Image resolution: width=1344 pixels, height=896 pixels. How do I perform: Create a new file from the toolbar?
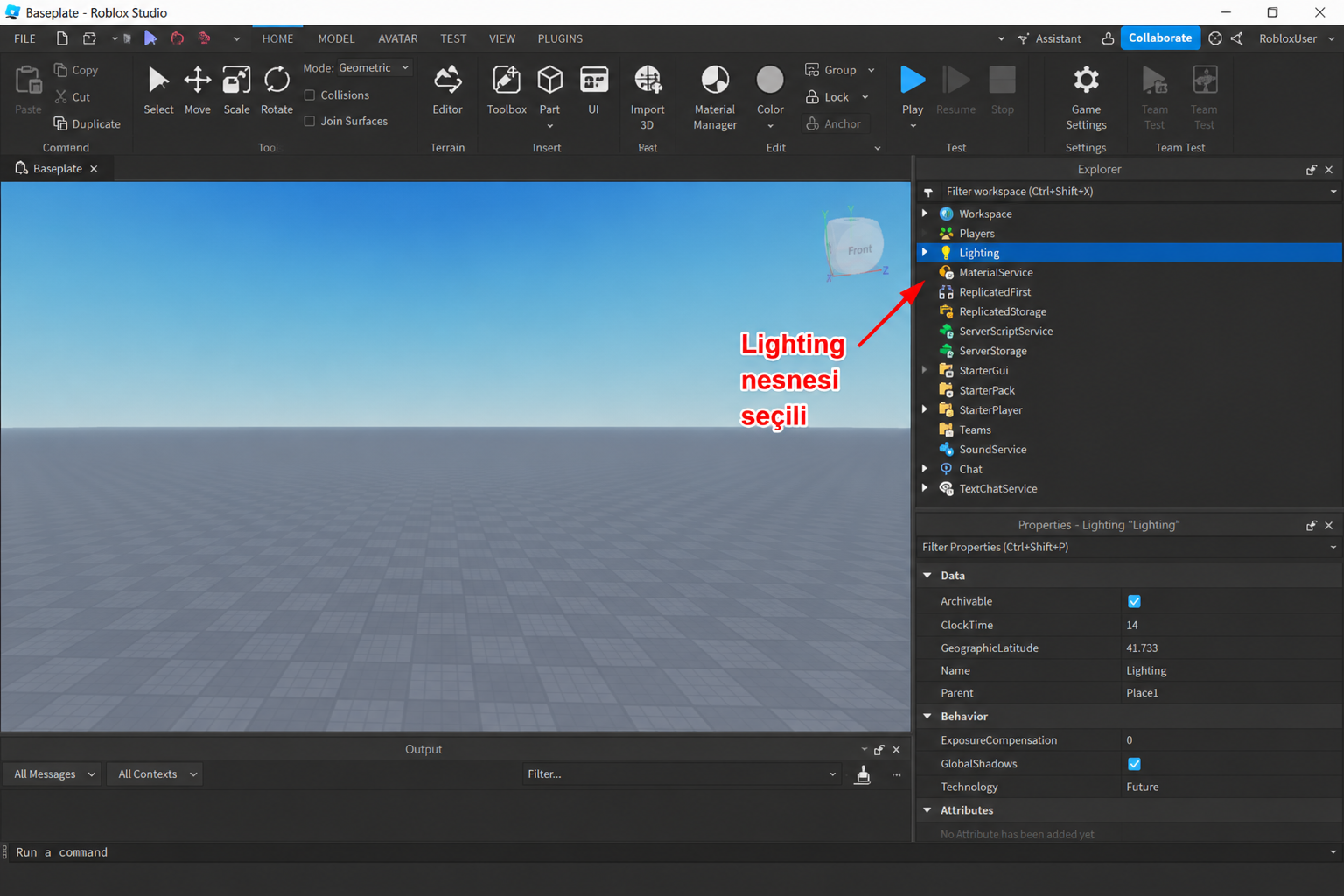(61, 38)
